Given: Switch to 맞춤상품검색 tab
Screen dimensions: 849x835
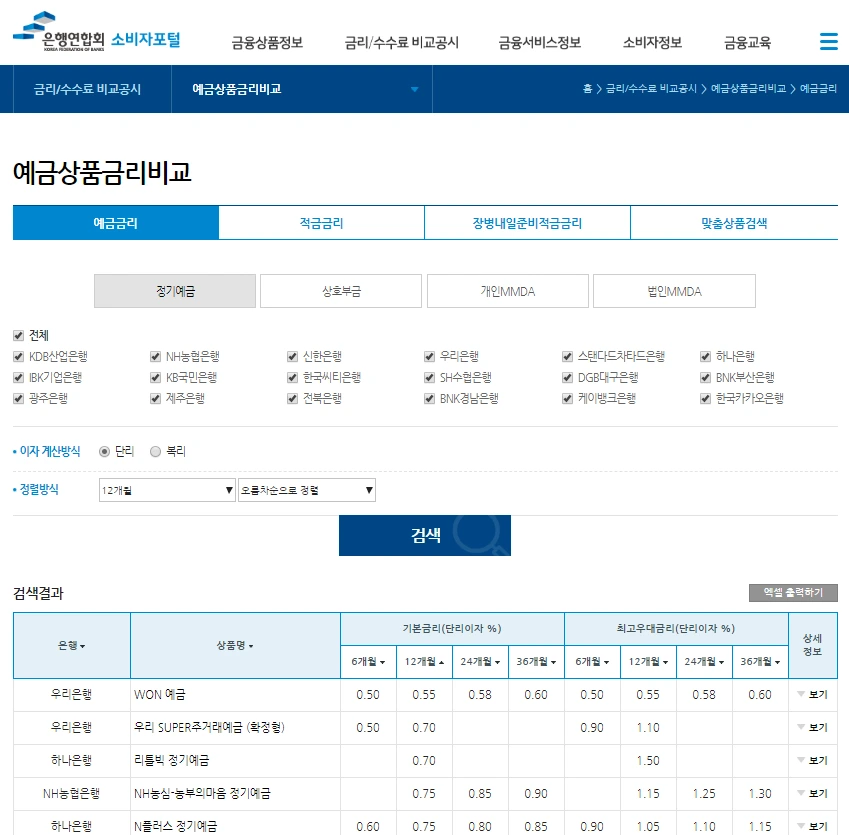Looking at the screenshot, I should point(734,223).
